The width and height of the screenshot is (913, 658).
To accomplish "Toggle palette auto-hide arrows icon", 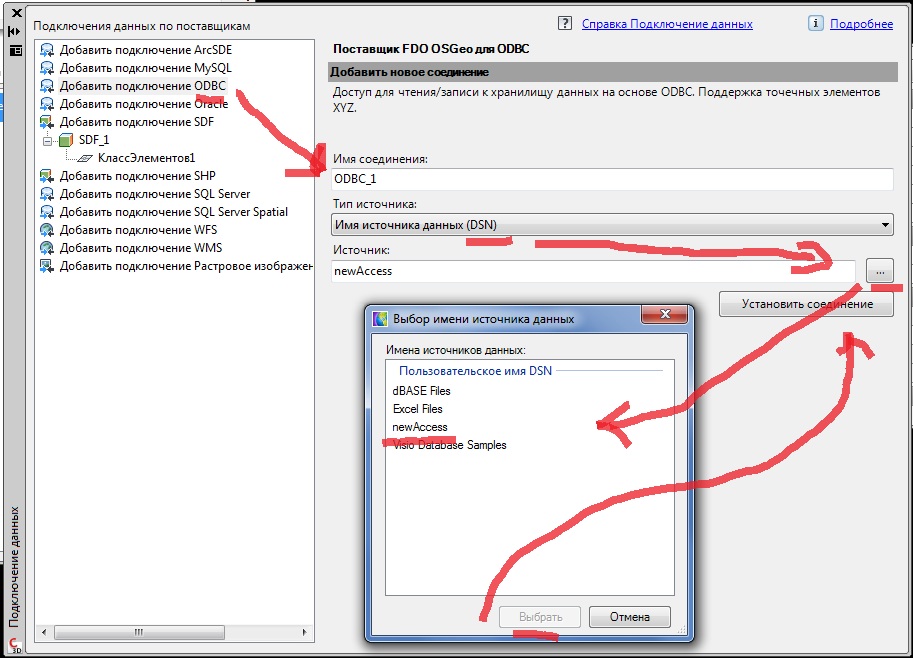I will point(15,31).
